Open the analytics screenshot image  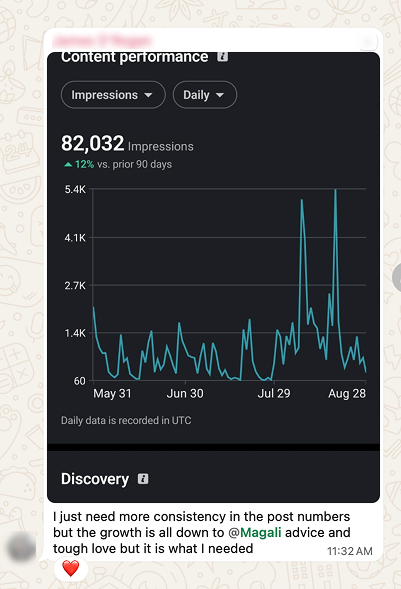(x=213, y=277)
